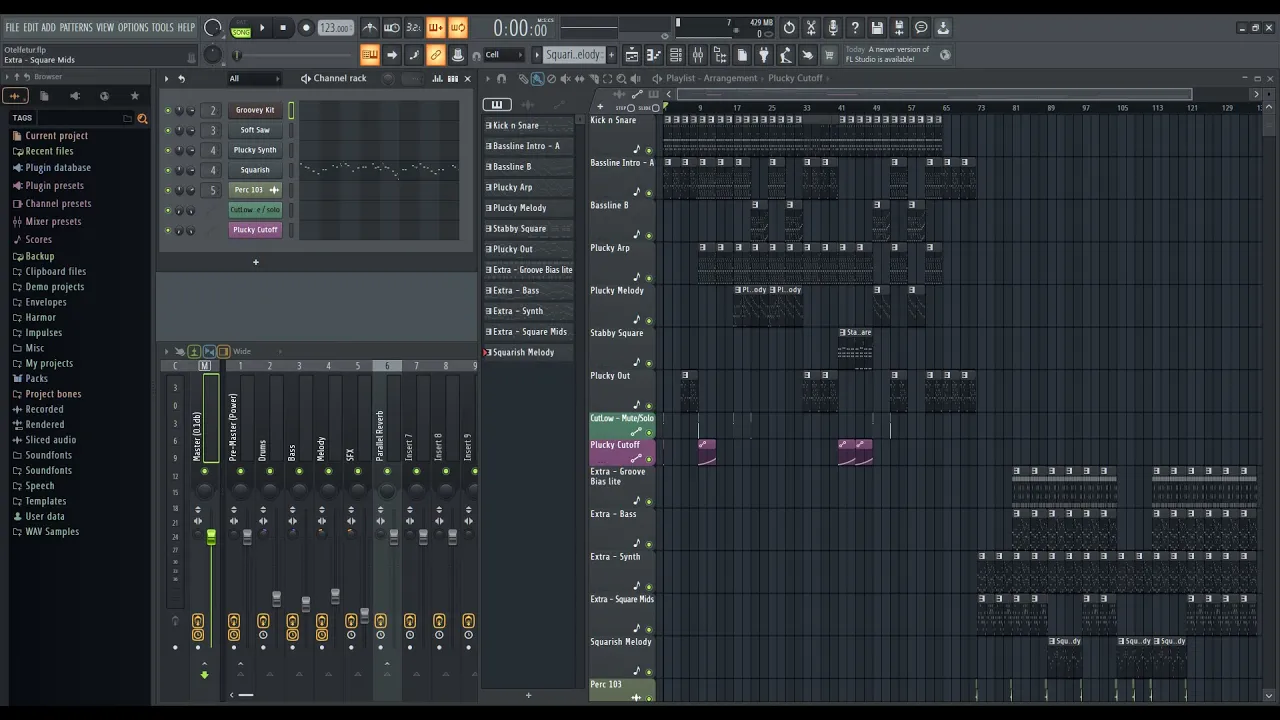Toggle wait for input to start playing

(391, 28)
